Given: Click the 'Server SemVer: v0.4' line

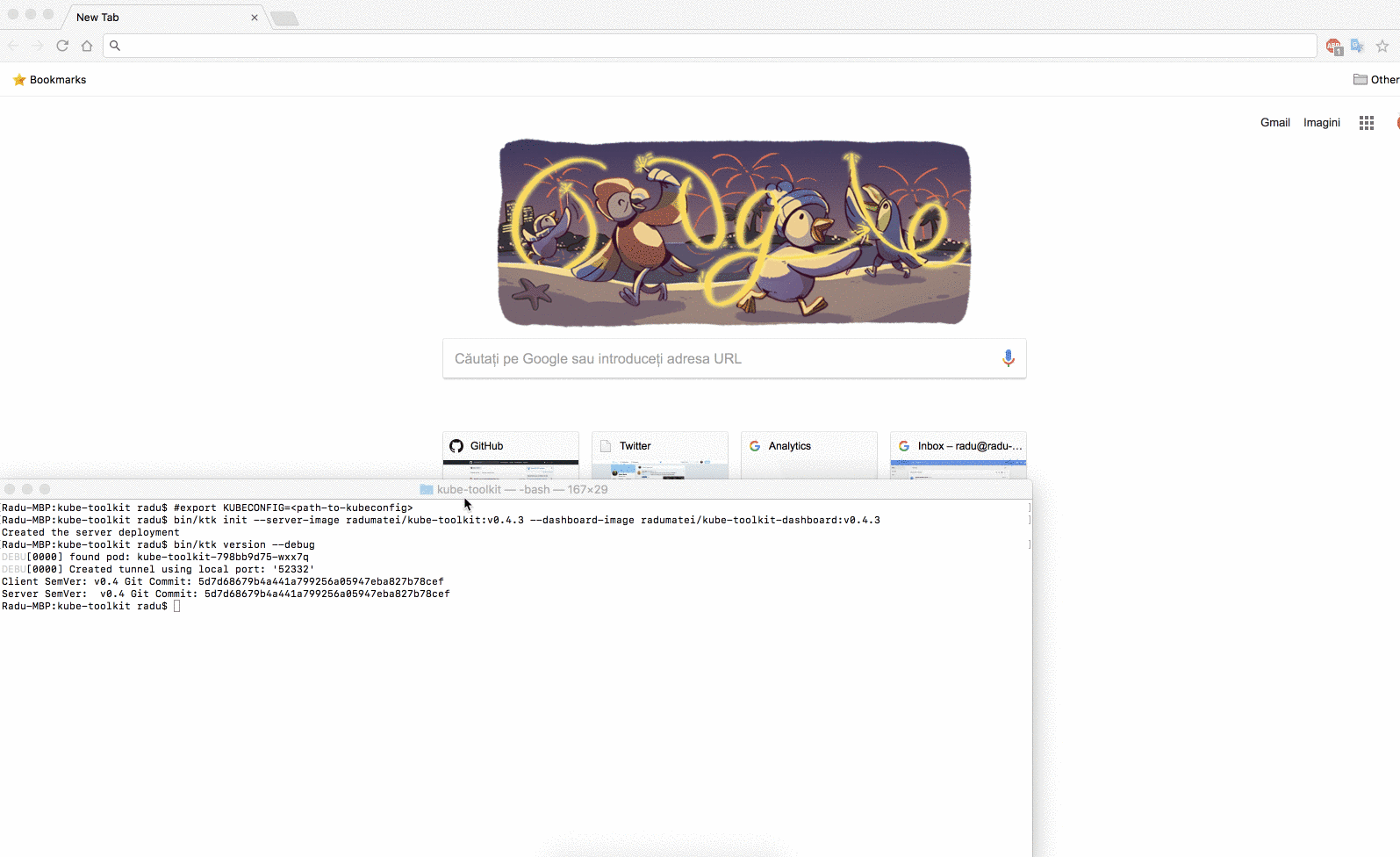Looking at the screenshot, I should [x=226, y=594].
